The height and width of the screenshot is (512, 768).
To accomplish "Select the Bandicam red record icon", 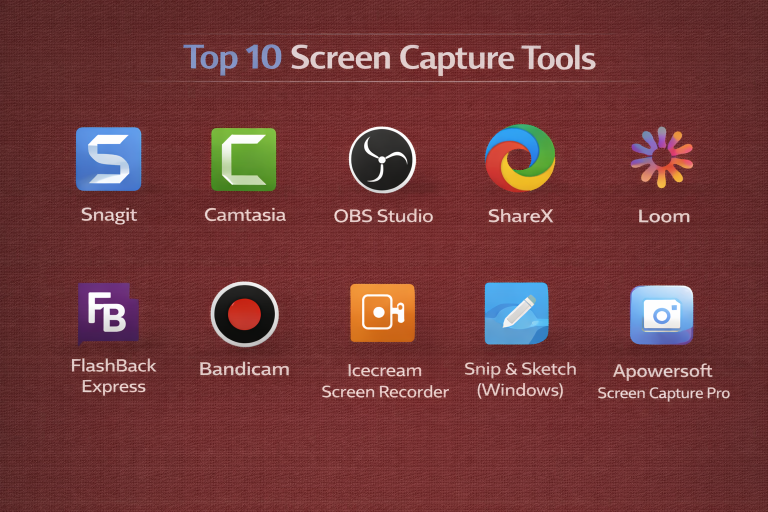I will coord(244,314).
